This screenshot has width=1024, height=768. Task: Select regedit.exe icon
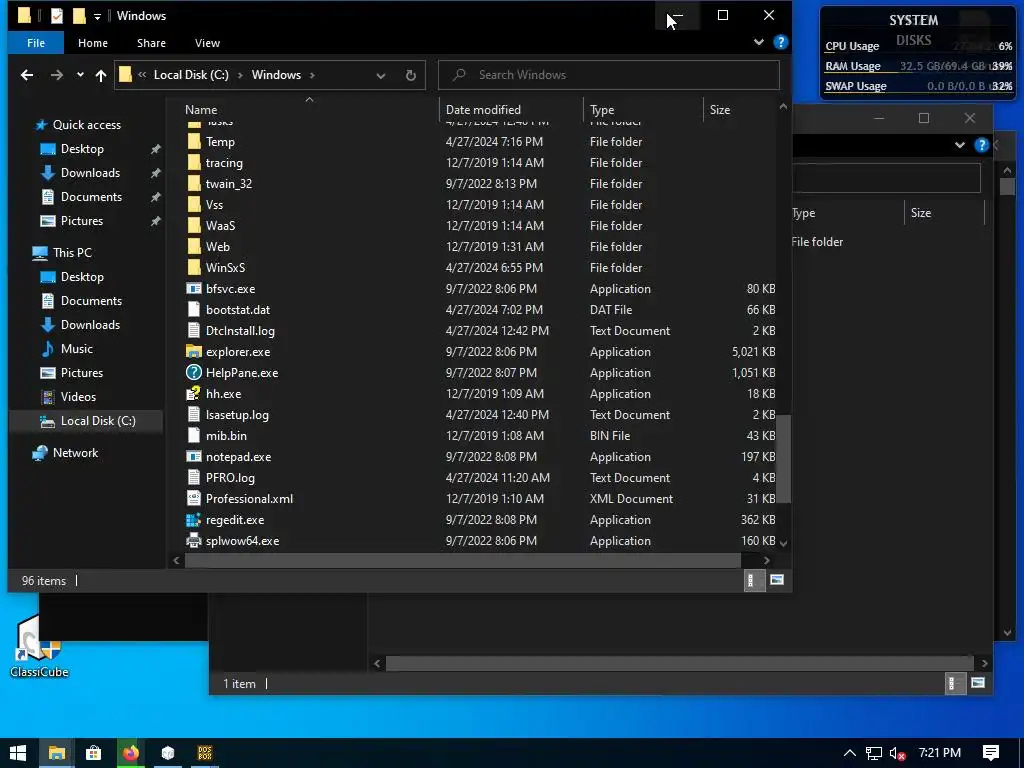point(193,520)
